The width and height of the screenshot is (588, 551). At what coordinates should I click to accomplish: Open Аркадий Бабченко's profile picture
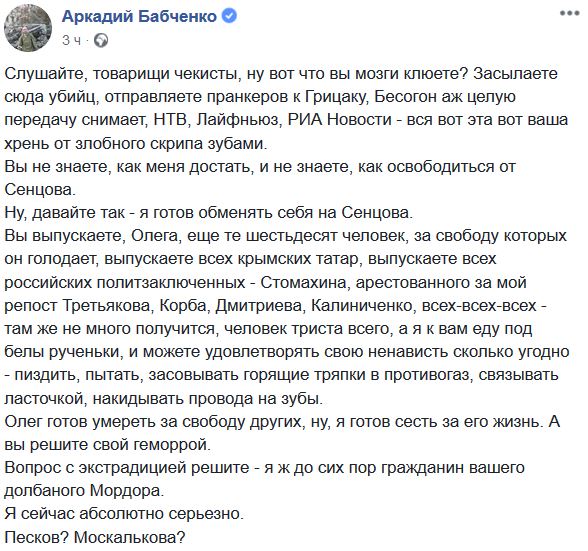(27, 29)
